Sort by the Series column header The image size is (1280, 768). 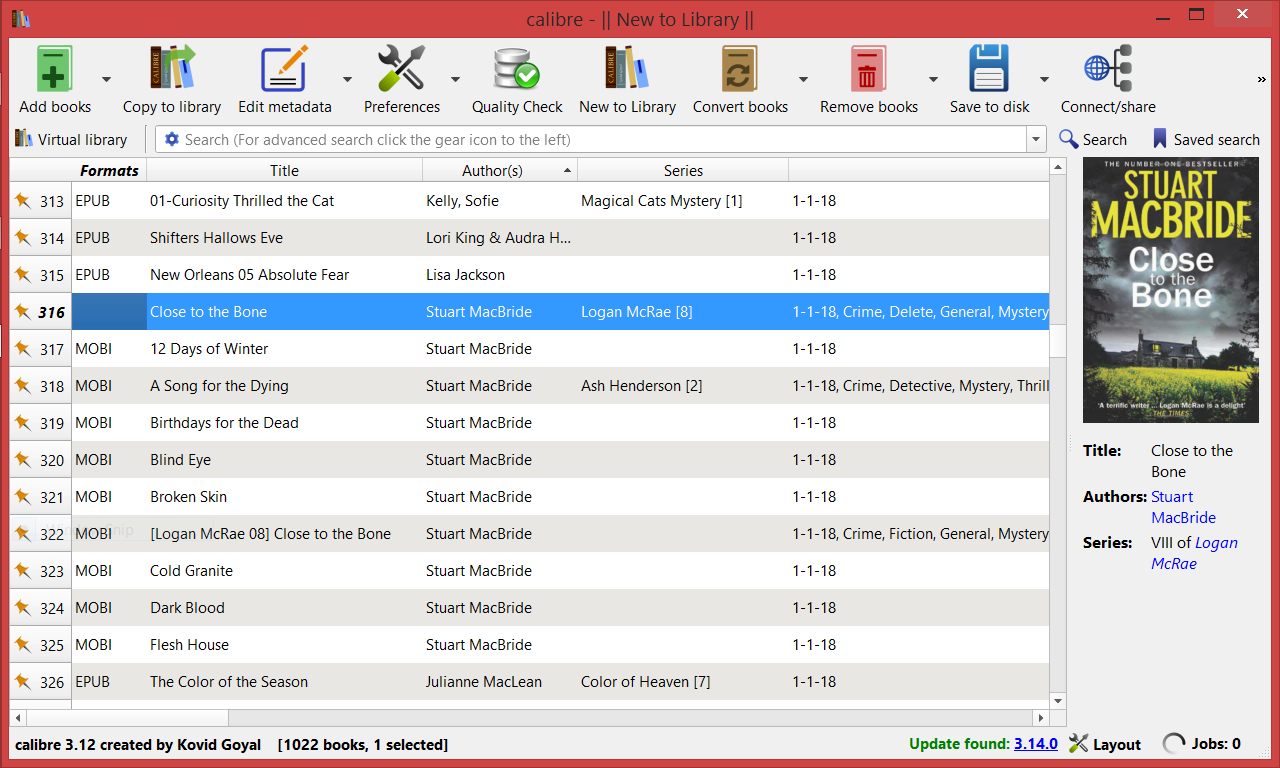coord(683,171)
